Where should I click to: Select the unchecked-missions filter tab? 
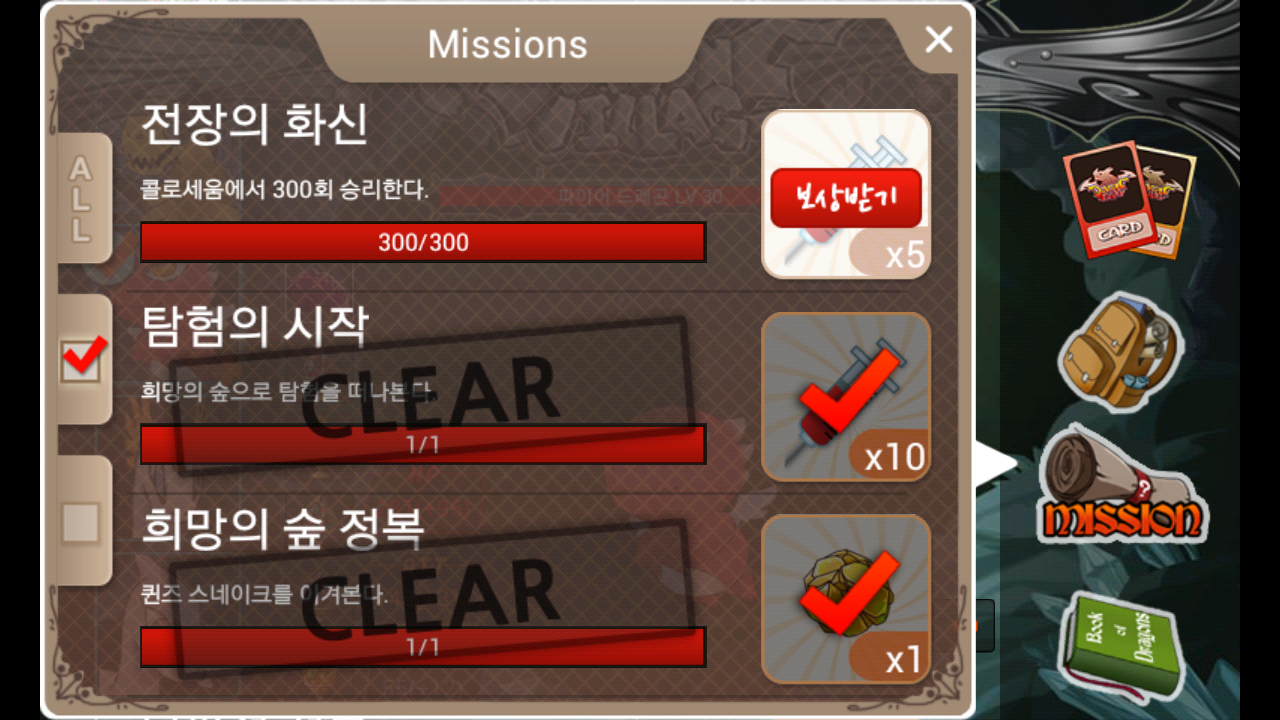click(82, 521)
